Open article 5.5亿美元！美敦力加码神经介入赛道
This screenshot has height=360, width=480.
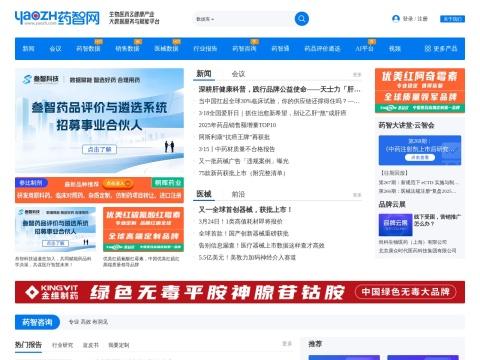tap(247, 257)
